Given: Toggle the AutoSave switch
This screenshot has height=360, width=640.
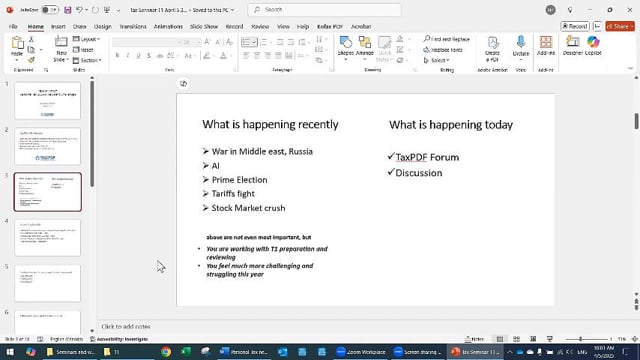Looking at the screenshot, I should point(50,10).
